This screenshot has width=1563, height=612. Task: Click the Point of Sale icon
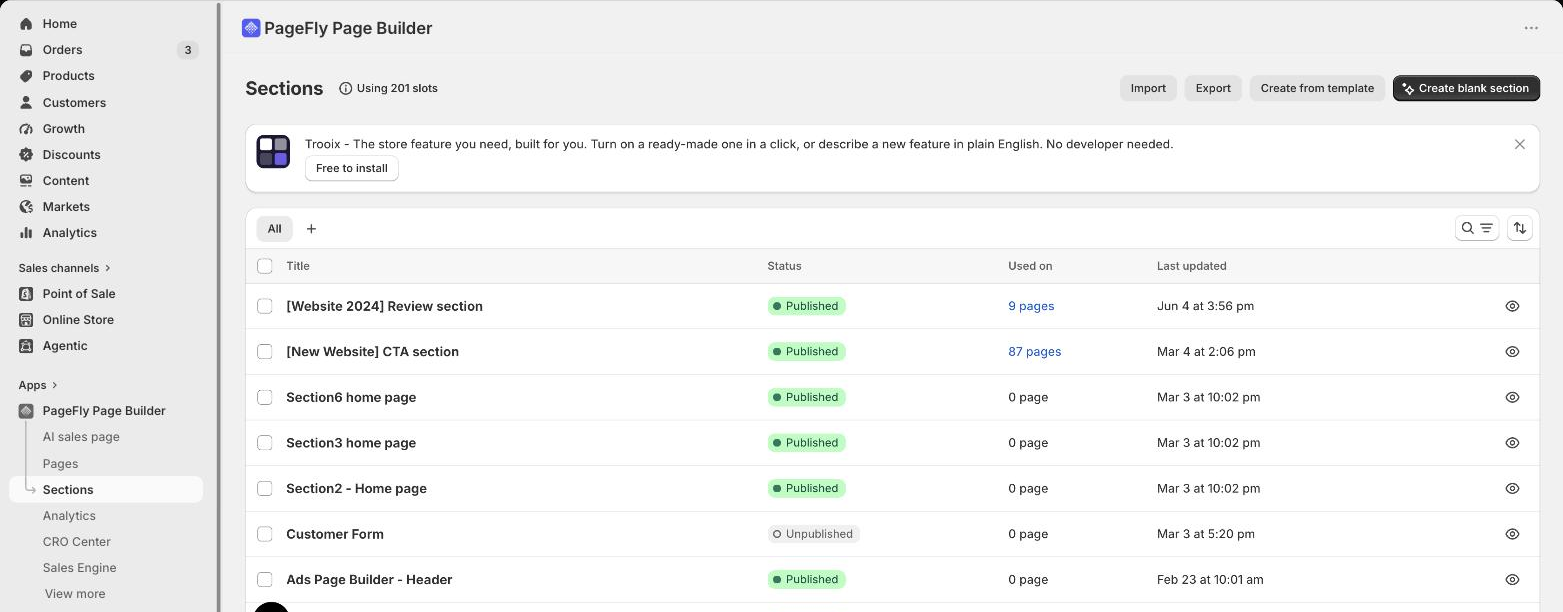pyautogui.click(x=26, y=294)
